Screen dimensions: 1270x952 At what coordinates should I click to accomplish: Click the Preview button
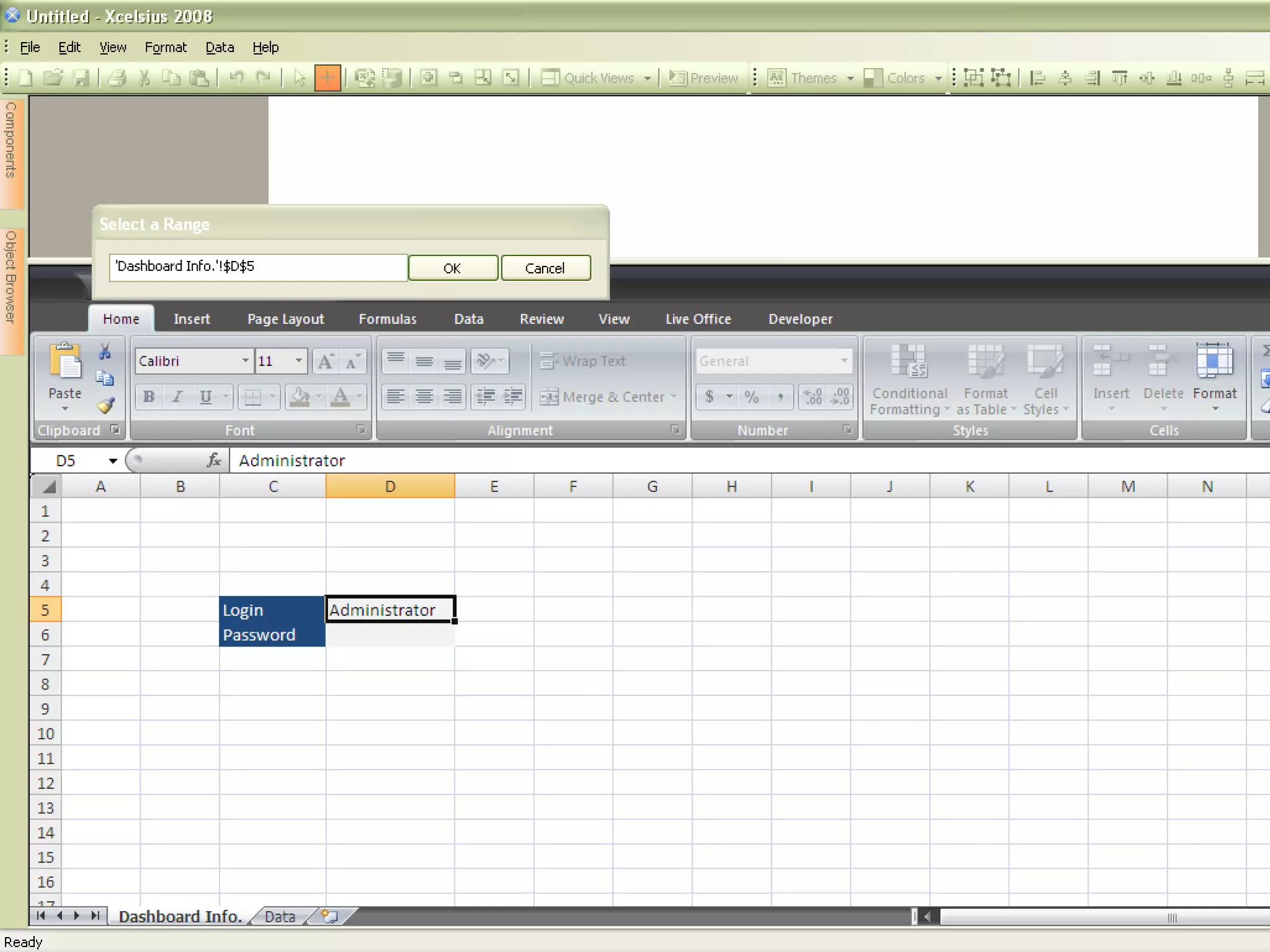[704, 78]
